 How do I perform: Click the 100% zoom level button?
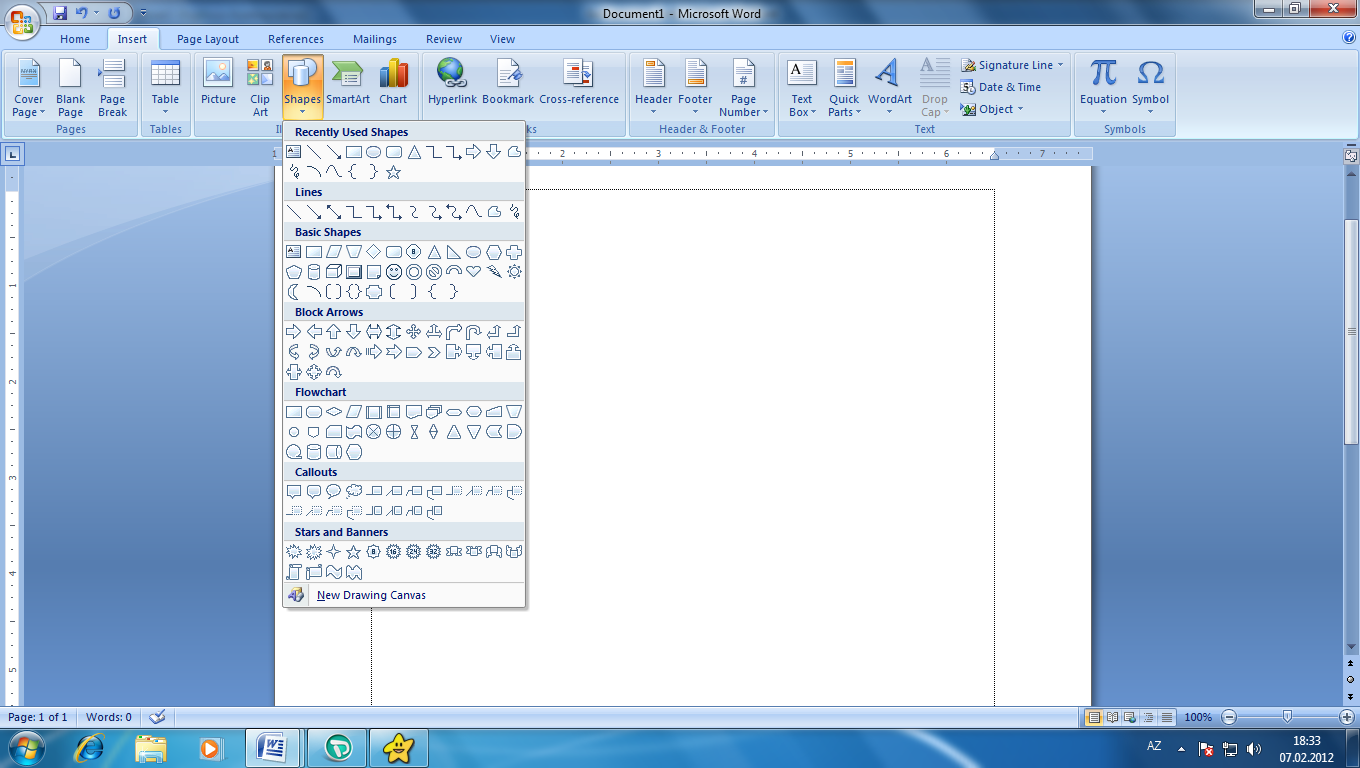[1198, 717]
